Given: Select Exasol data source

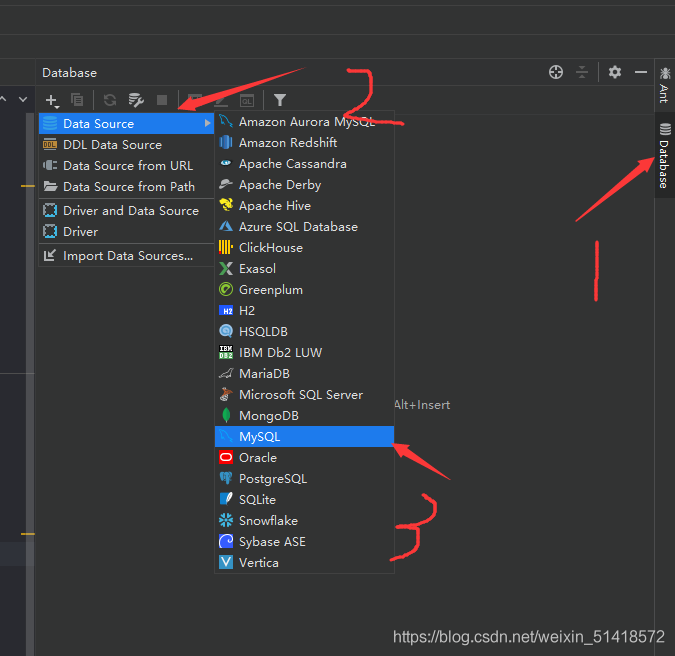Looking at the screenshot, I should click(304, 269).
